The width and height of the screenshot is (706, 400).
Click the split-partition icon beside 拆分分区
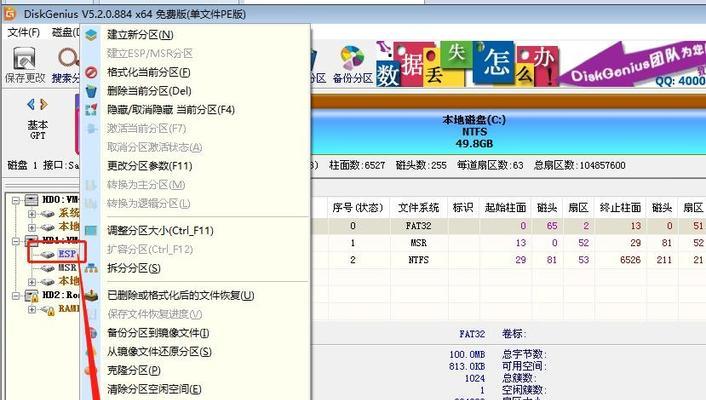click(x=91, y=268)
